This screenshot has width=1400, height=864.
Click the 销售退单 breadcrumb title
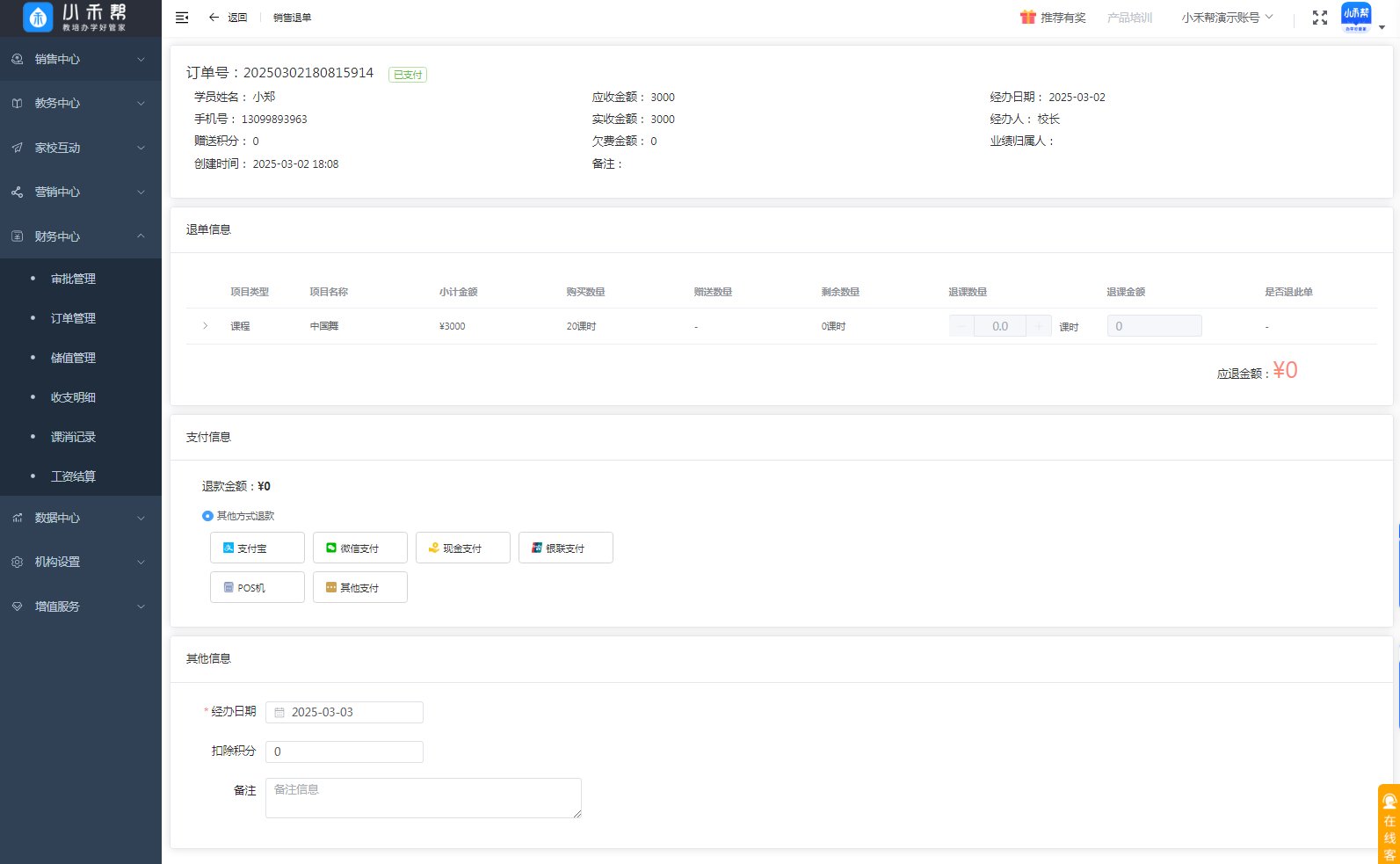292,18
